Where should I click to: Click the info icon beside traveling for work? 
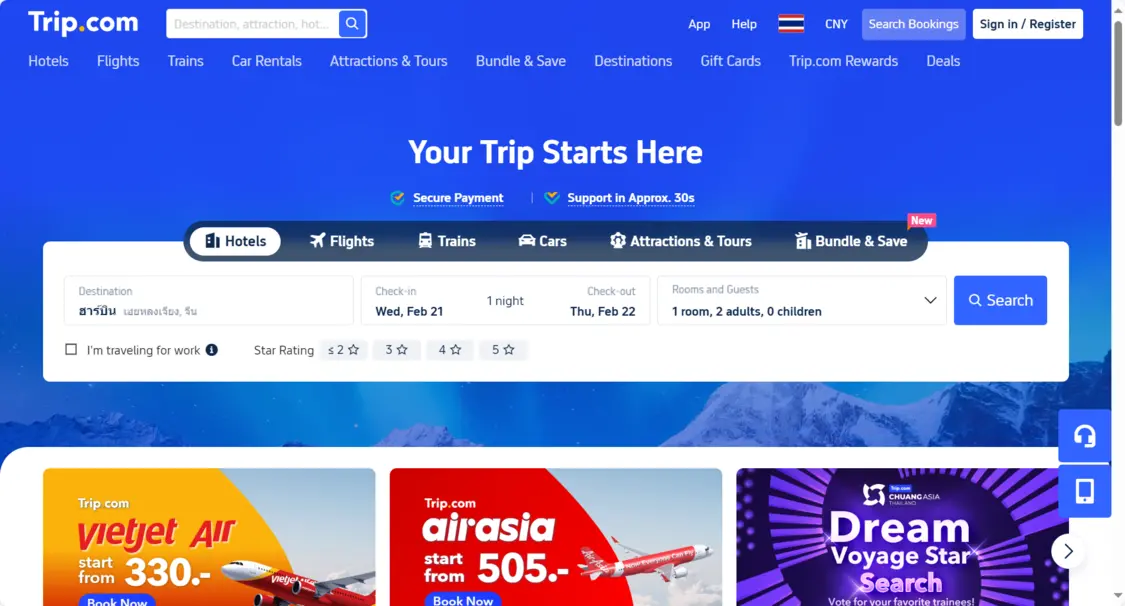click(212, 350)
